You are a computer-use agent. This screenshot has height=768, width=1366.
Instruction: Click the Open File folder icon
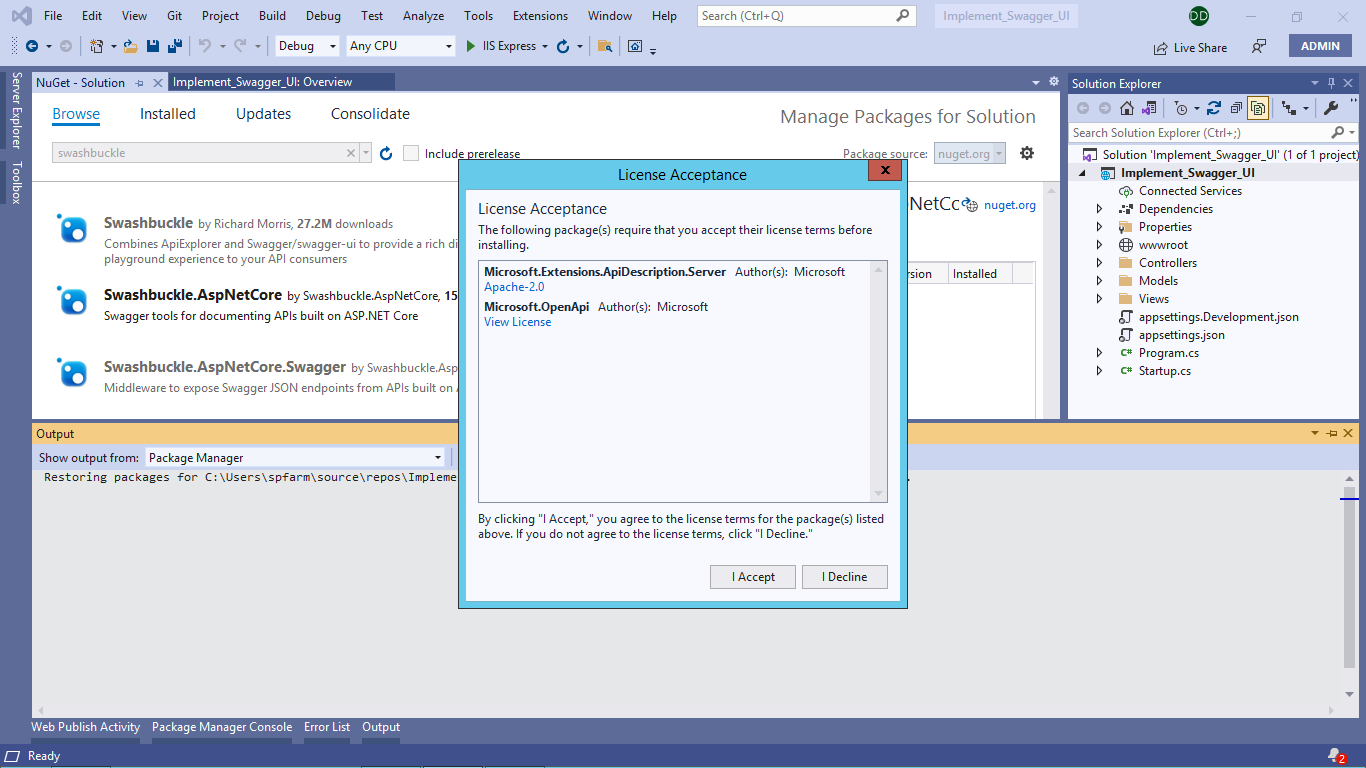coord(131,46)
